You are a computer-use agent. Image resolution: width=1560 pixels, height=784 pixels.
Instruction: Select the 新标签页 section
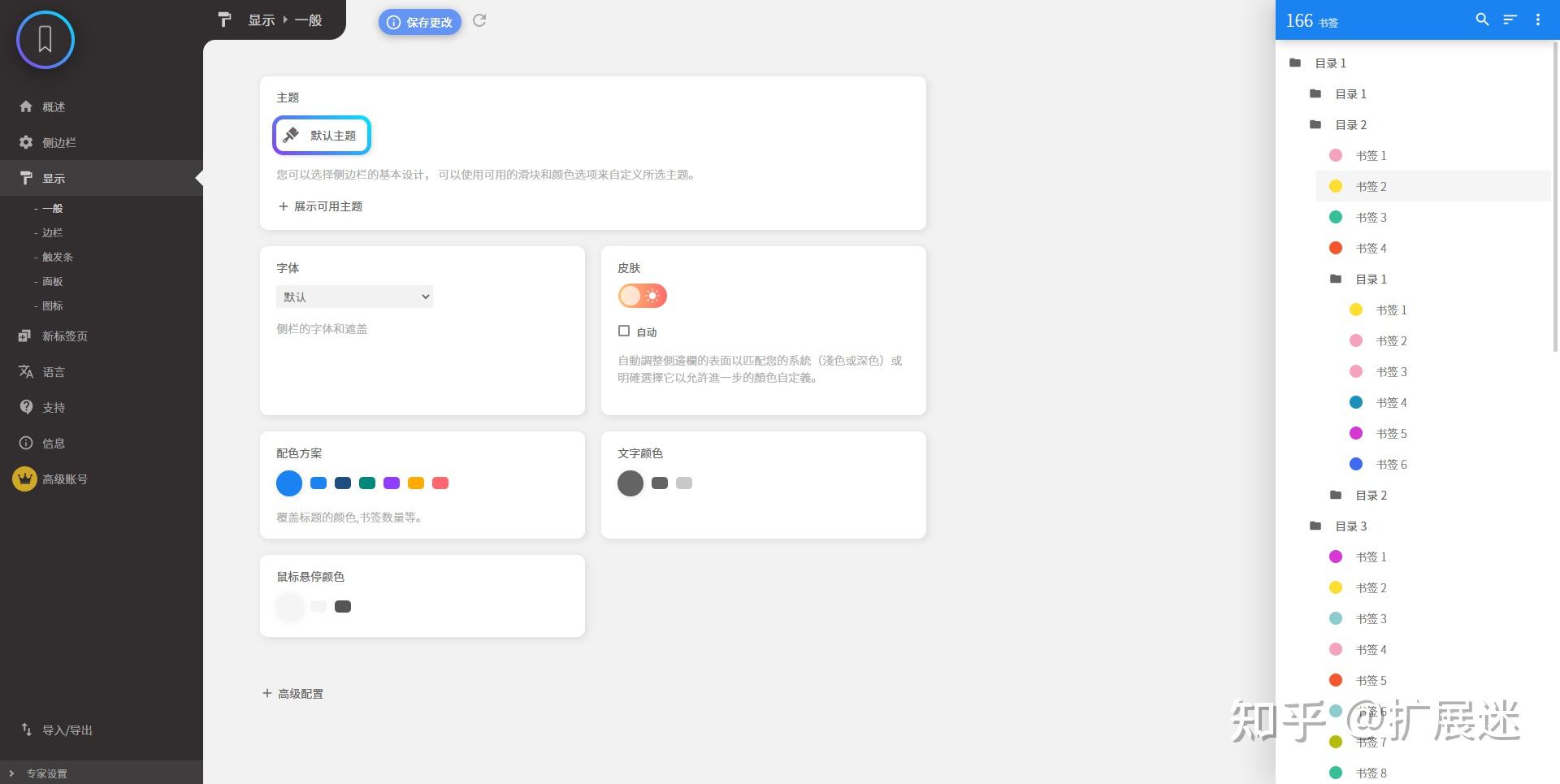click(x=64, y=336)
